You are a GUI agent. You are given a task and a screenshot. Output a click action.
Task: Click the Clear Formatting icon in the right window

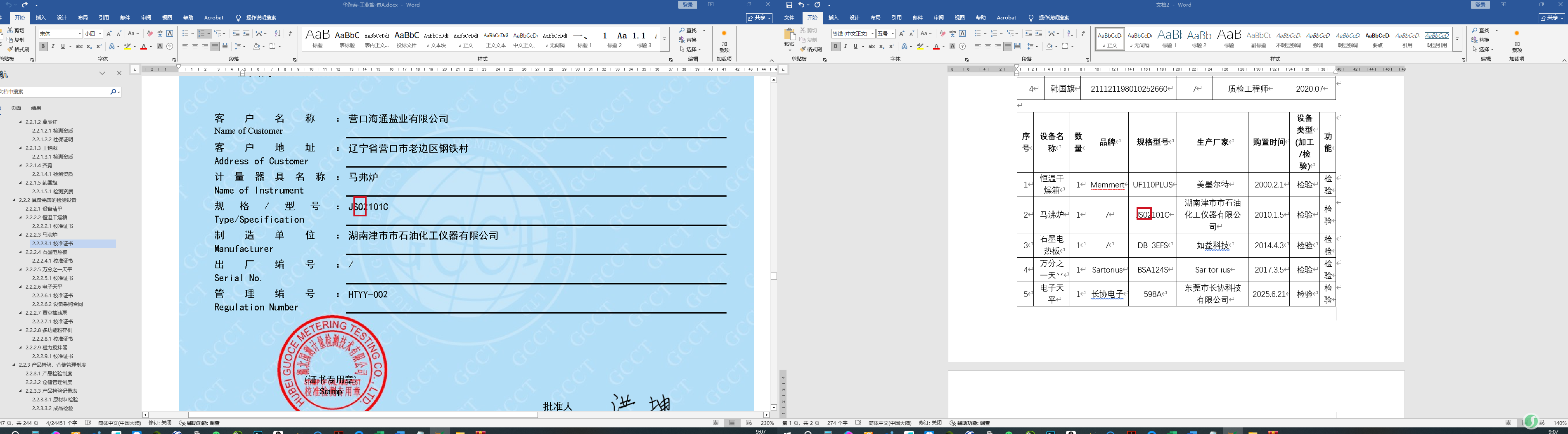click(x=942, y=33)
